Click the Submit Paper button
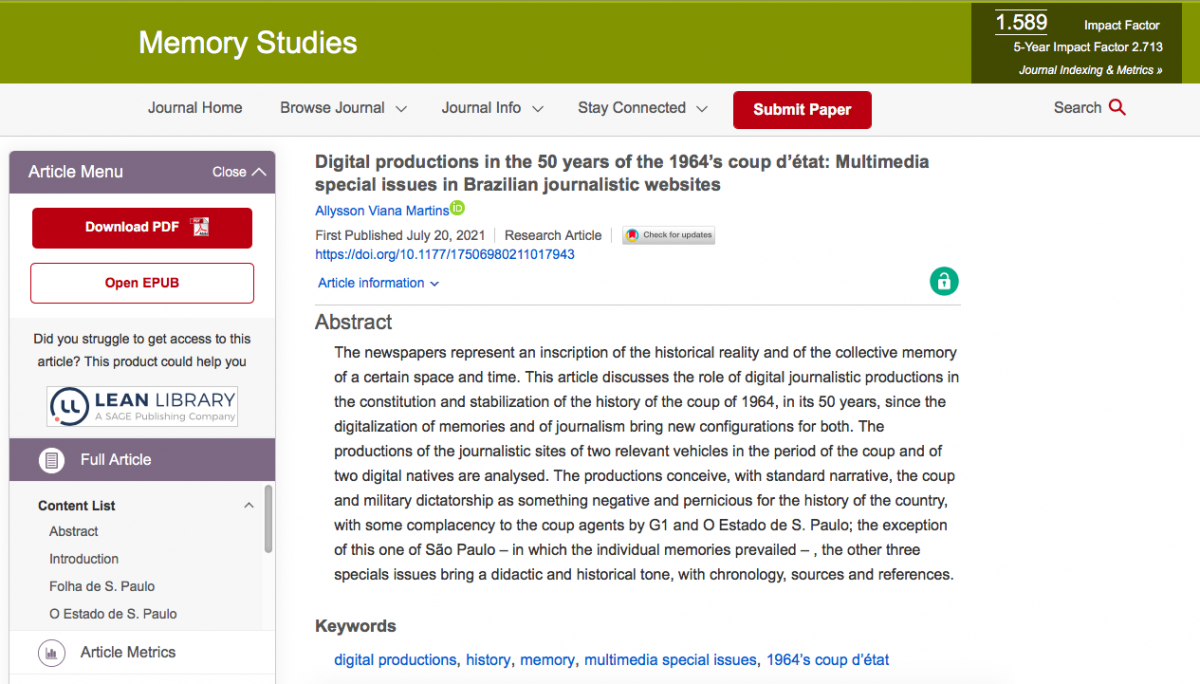Screen dimensions: 1200x684 pyautogui.click(x=802, y=109)
